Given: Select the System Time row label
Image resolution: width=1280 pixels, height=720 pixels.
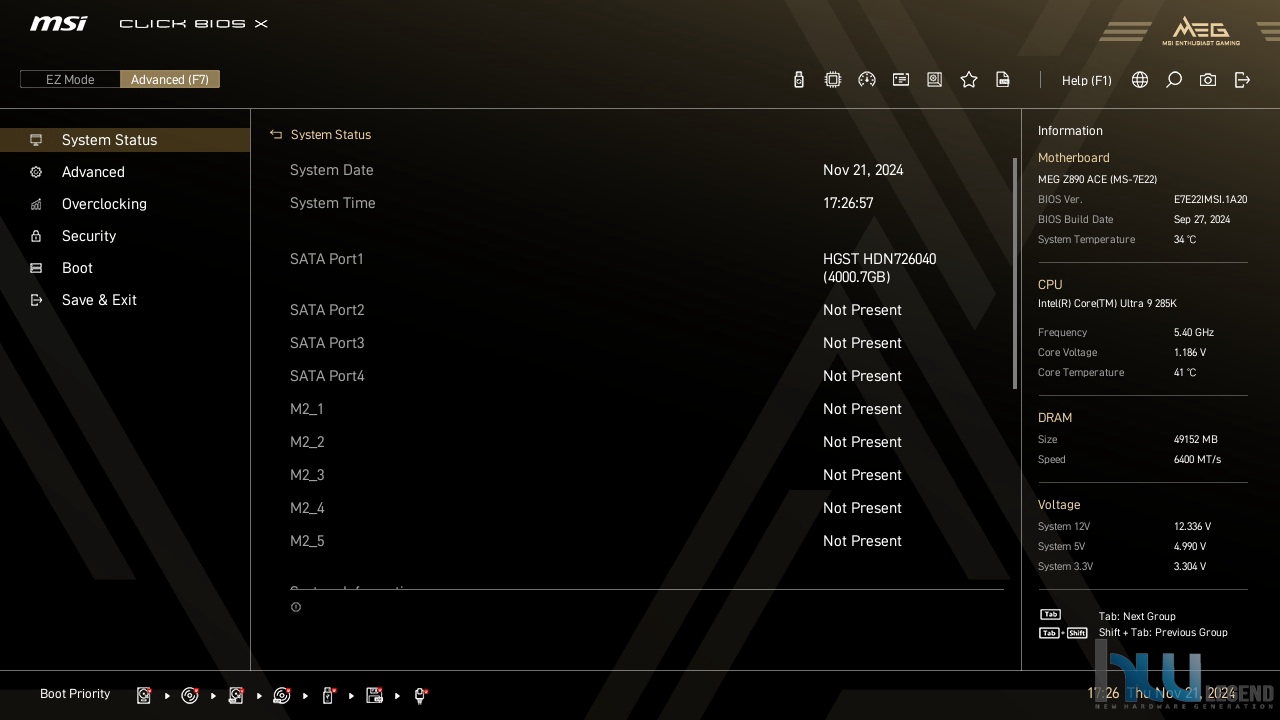Looking at the screenshot, I should pyautogui.click(x=333, y=203).
